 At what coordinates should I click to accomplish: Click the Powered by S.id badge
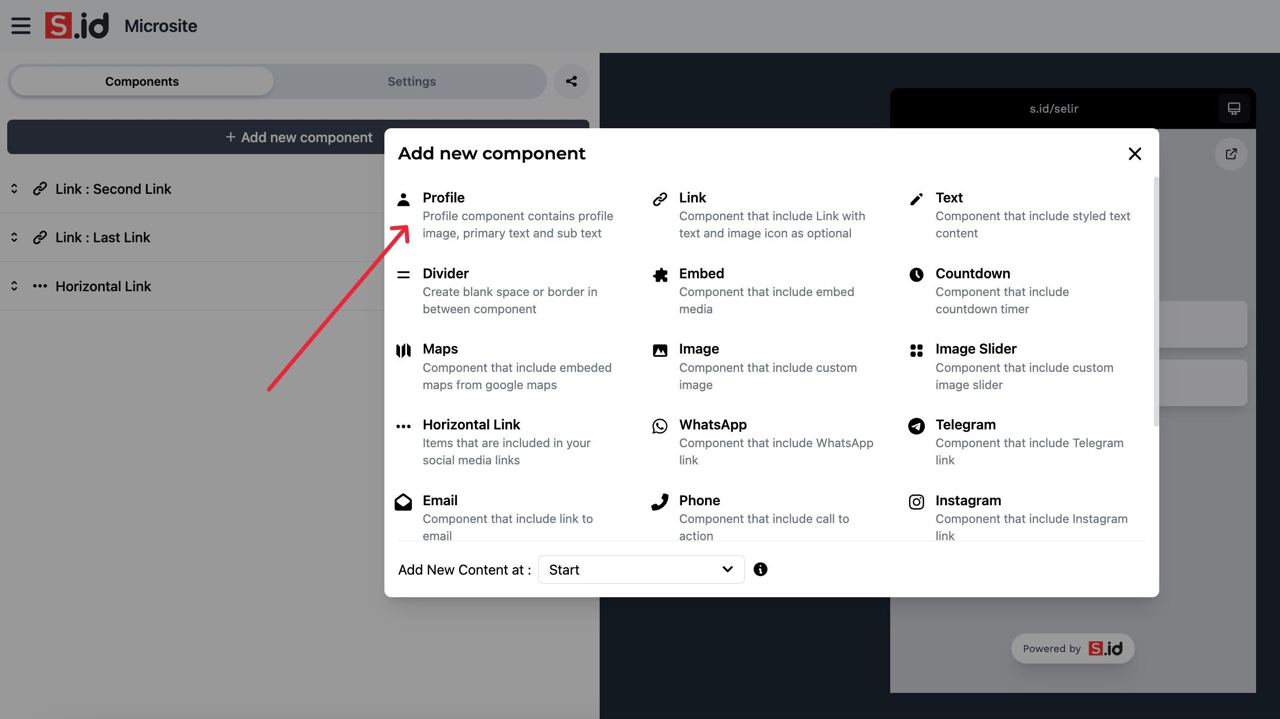1072,648
